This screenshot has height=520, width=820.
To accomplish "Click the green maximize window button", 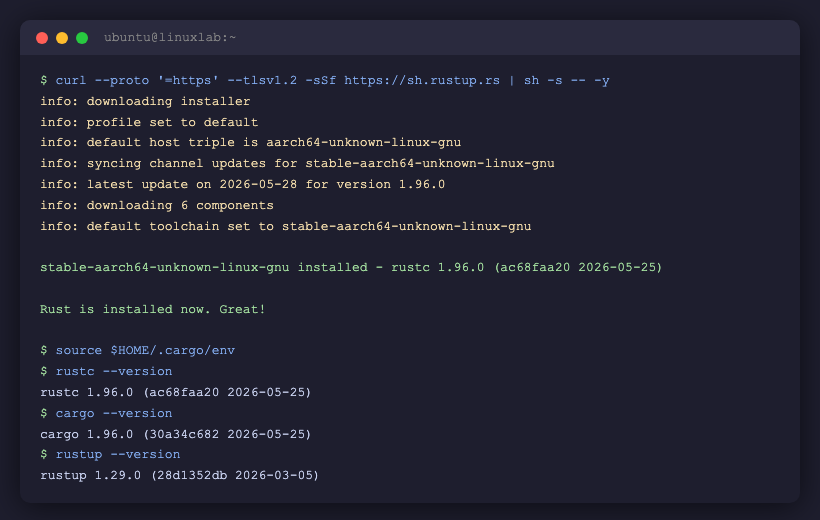I will coord(82,38).
